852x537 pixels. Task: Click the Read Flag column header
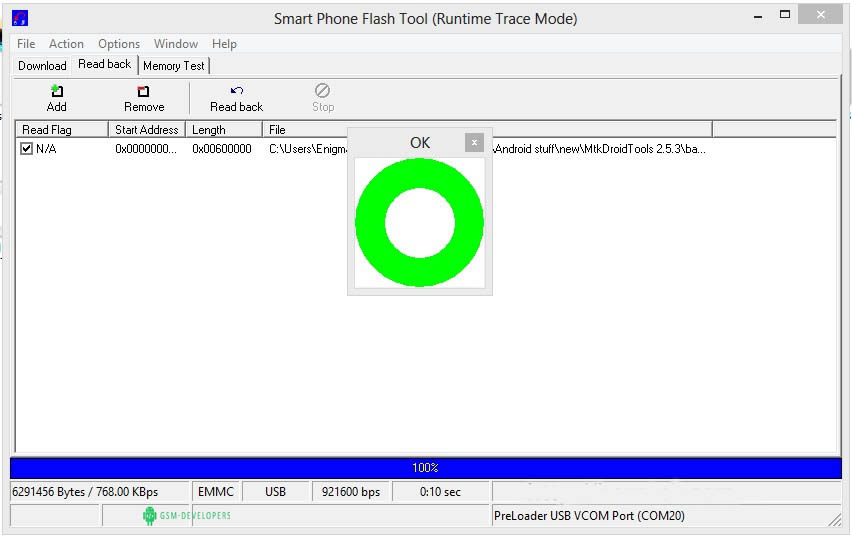tap(61, 129)
